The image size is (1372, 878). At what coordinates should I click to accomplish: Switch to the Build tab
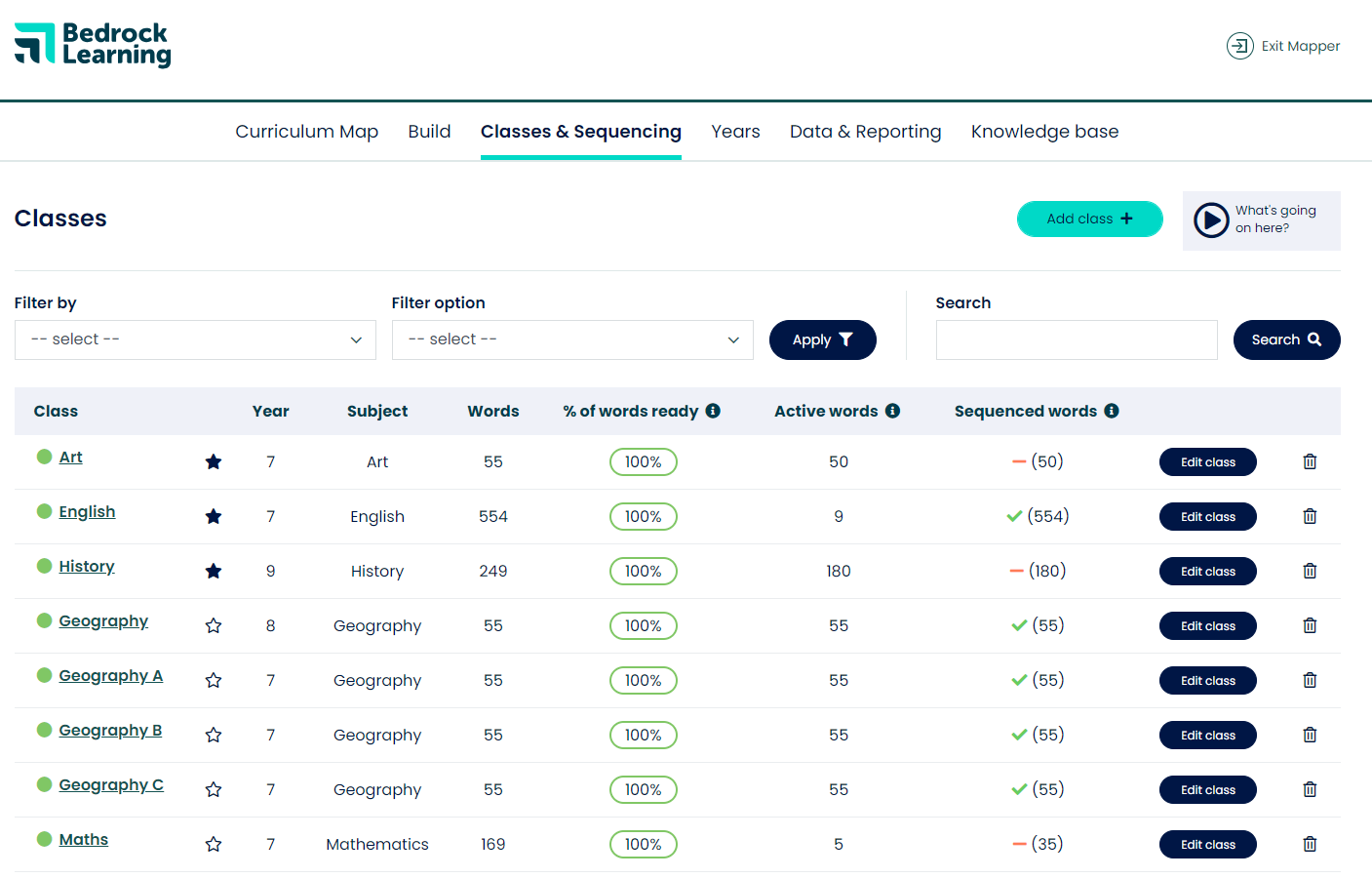pos(429,132)
